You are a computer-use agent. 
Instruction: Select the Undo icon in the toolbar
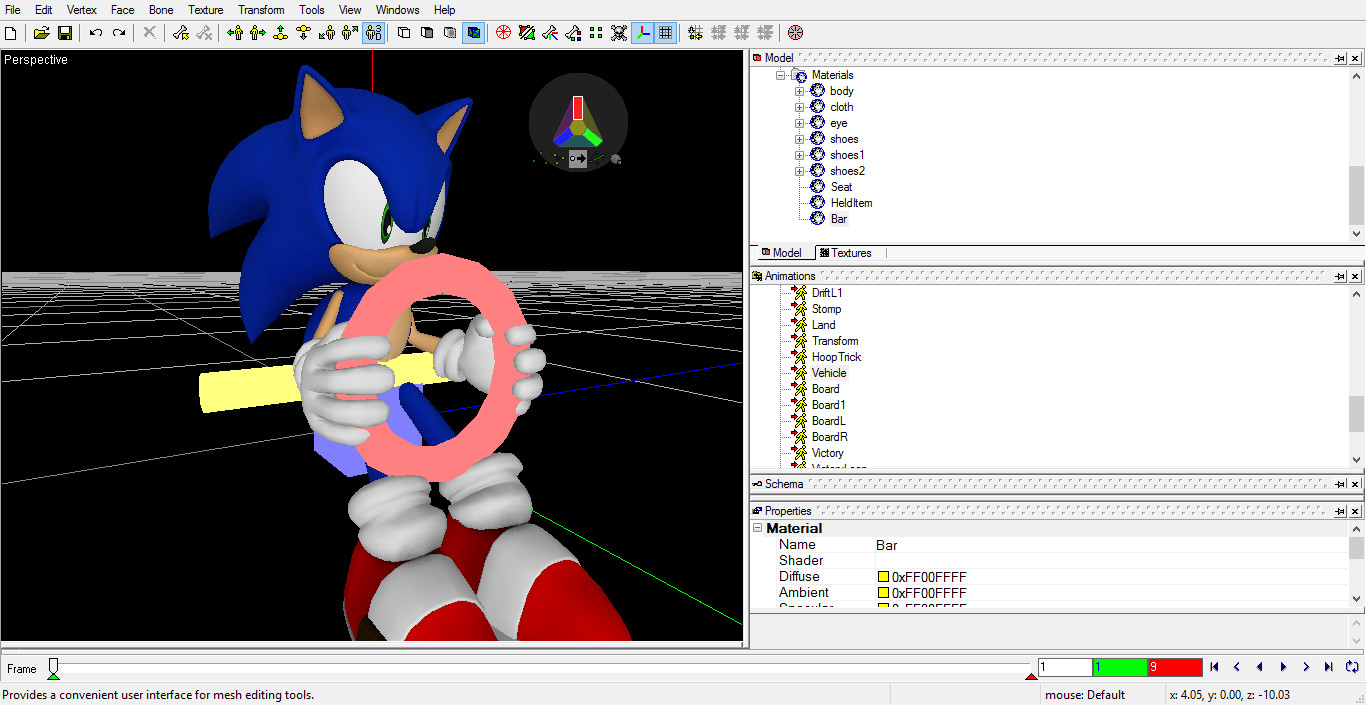pyautogui.click(x=95, y=32)
